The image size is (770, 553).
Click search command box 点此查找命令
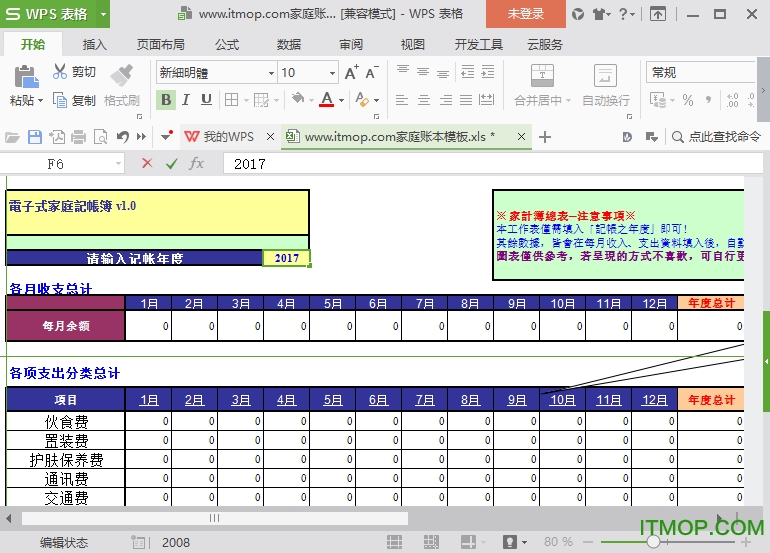pyautogui.click(x=716, y=137)
